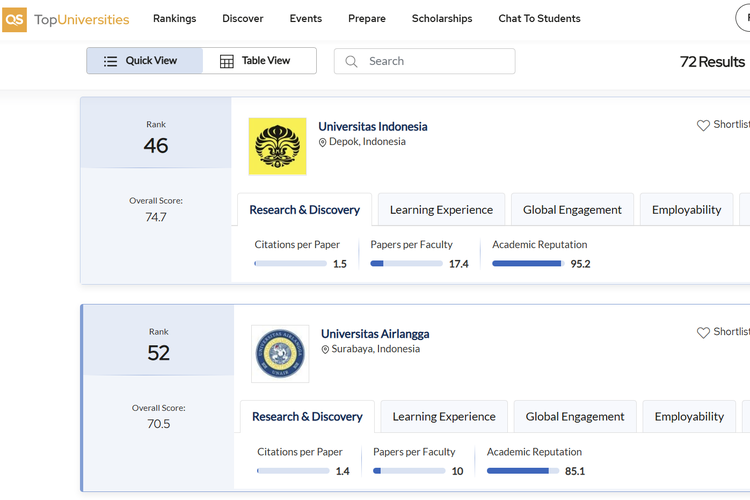The height and width of the screenshot is (500, 750).
Task: Switch to Quick View layout
Action: point(144,61)
